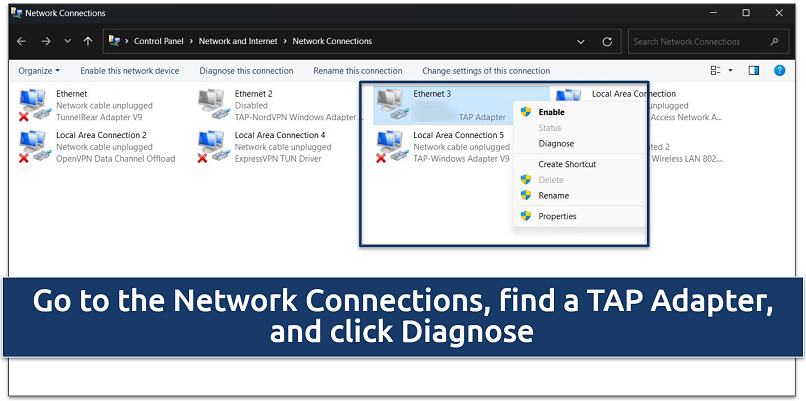The width and height of the screenshot is (806, 401).
Task: Click the Back navigation arrow
Action: point(21,42)
